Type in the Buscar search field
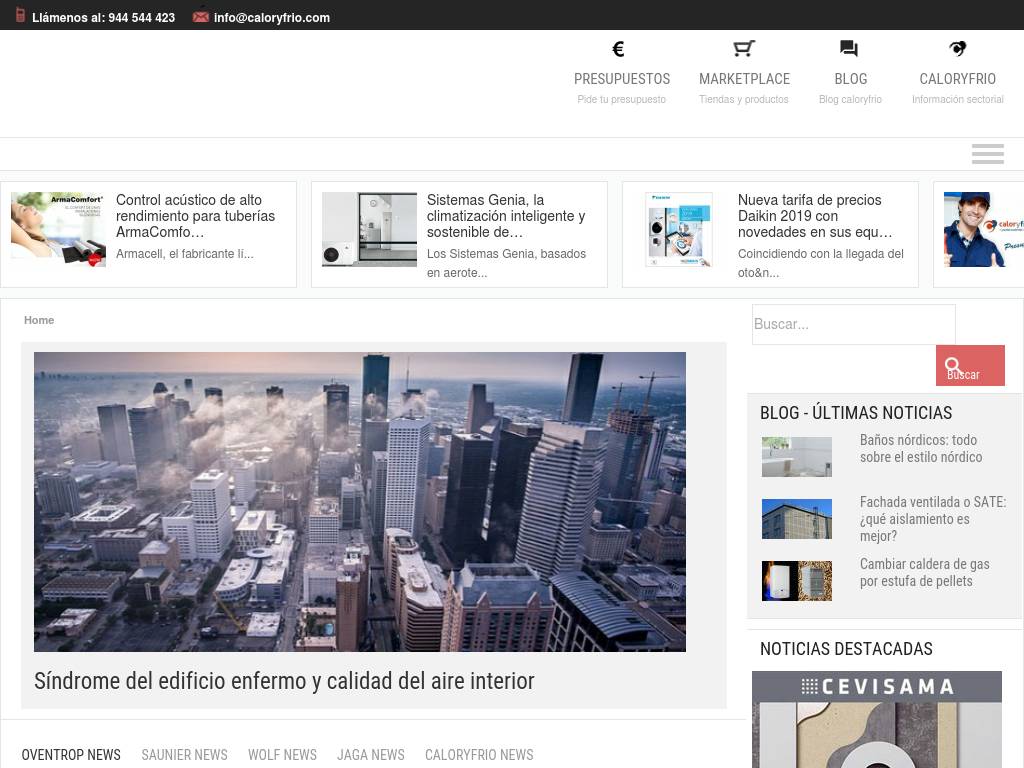 (853, 325)
